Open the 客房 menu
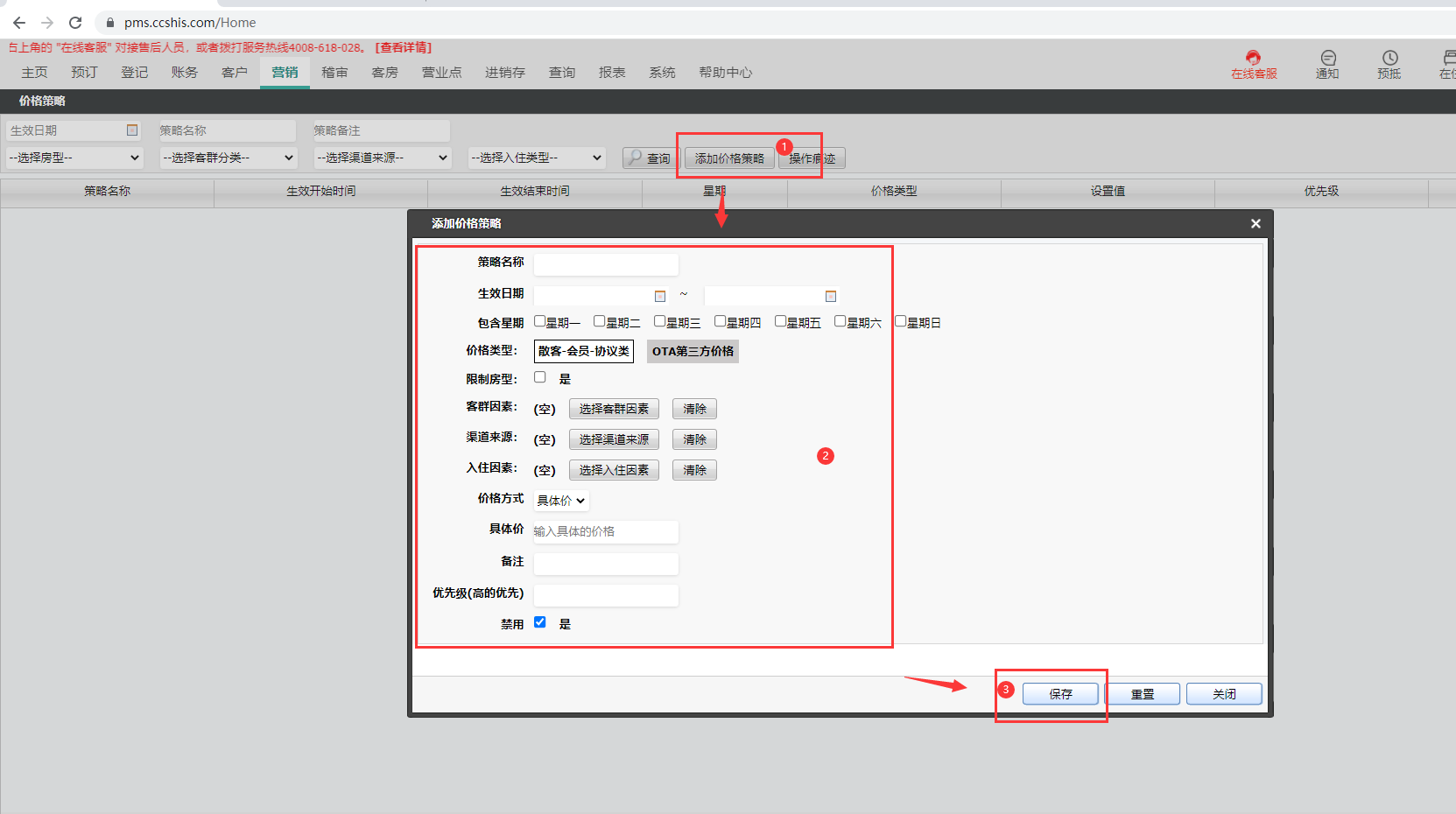The height and width of the screenshot is (814, 1456). pos(384,73)
